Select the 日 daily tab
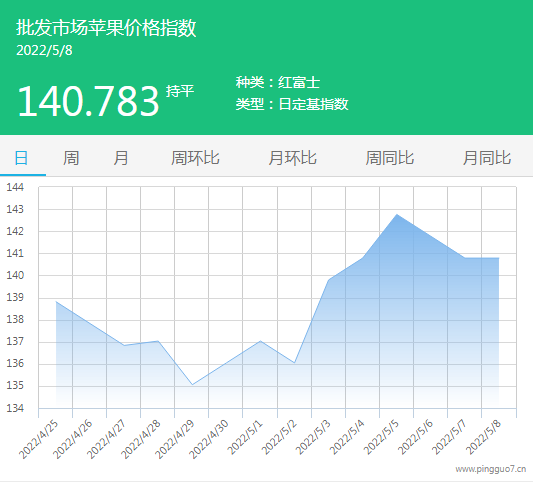533x482 pixels. point(21,158)
